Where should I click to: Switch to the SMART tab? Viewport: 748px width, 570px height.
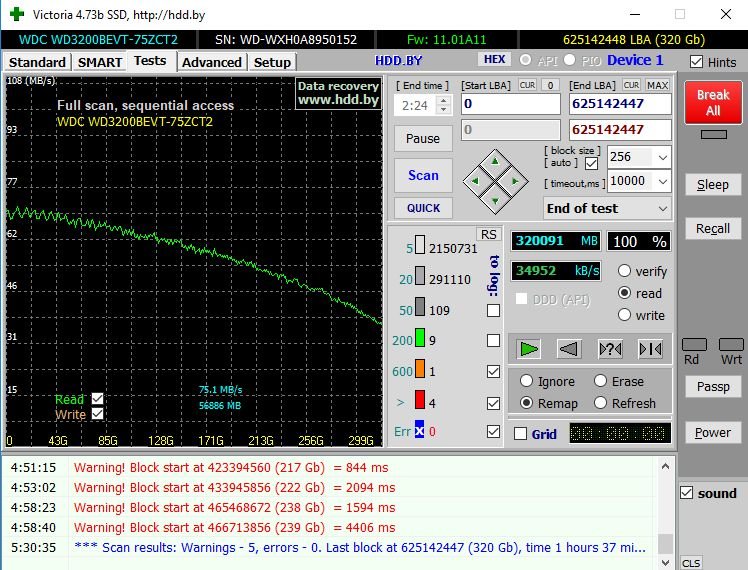pos(100,62)
